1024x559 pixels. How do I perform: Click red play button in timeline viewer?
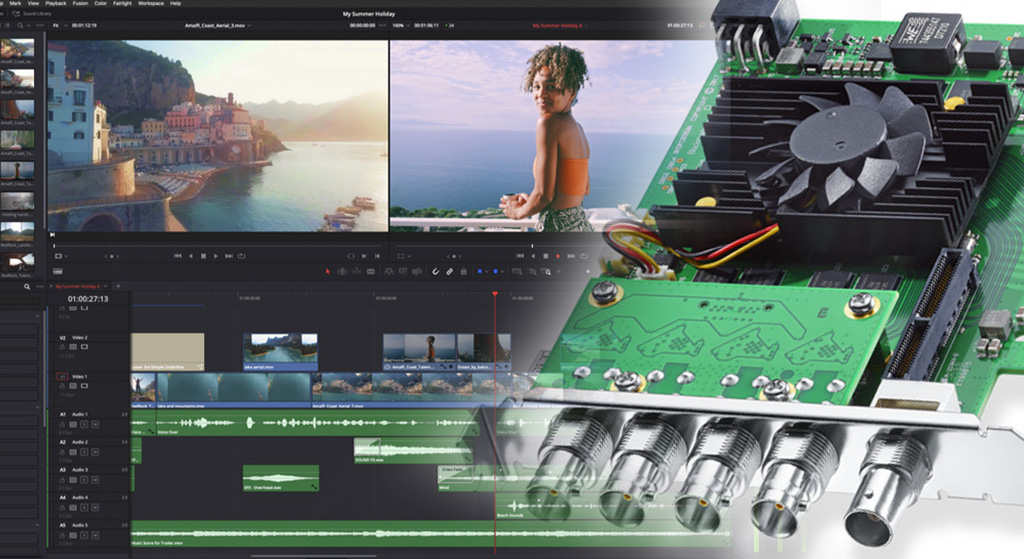(x=558, y=256)
